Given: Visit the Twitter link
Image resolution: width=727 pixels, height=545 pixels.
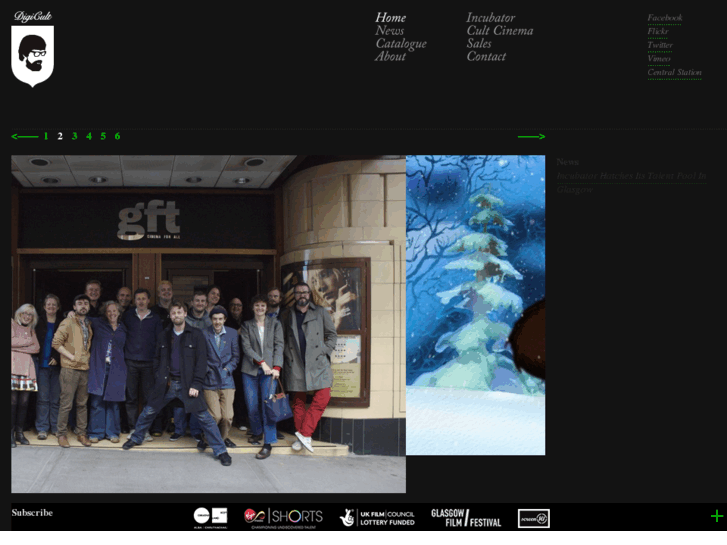Looking at the screenshot, I should [x=660, y=45].
